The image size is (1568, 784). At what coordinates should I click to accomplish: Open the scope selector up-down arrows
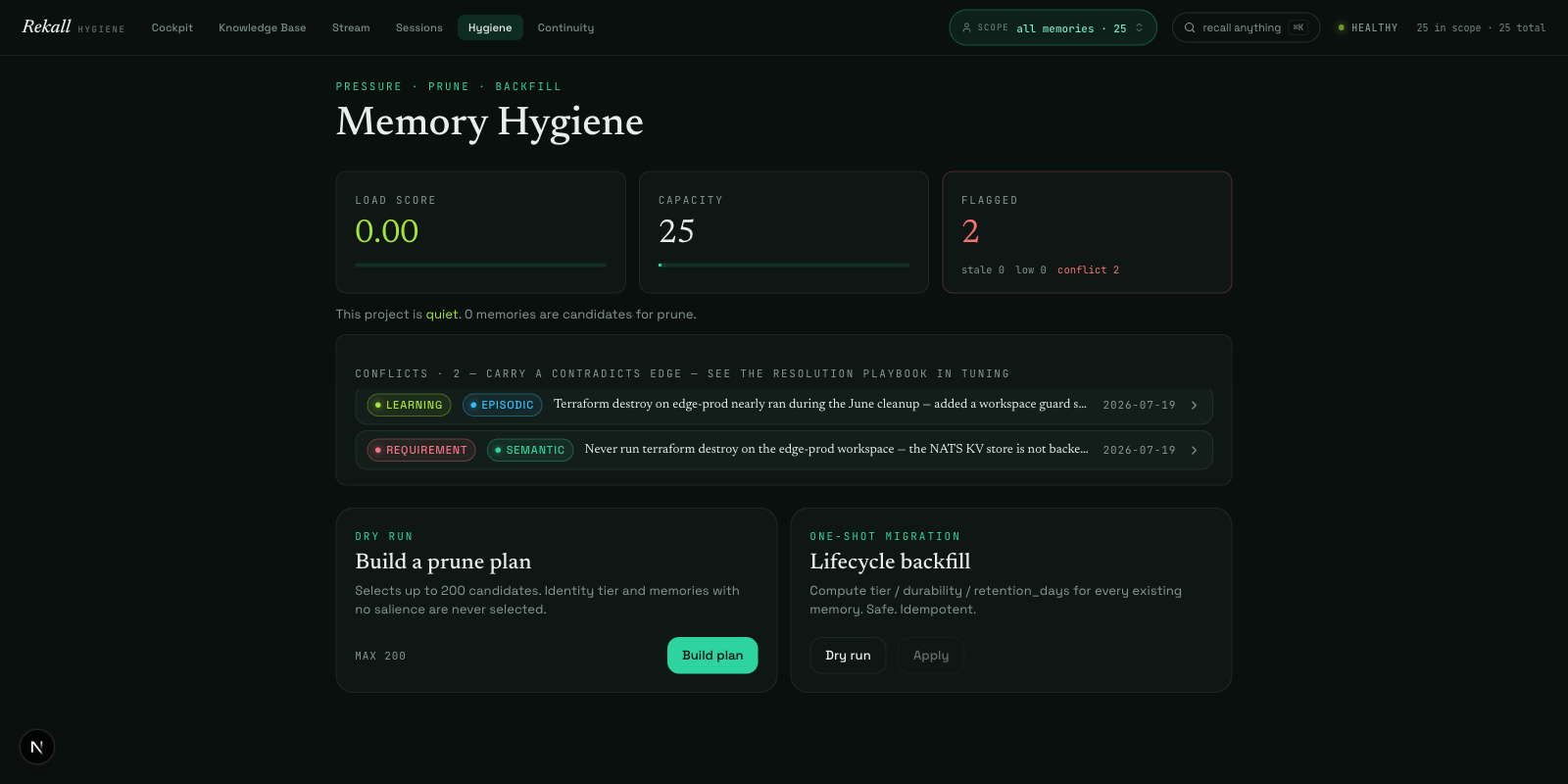click(1140, 27)
